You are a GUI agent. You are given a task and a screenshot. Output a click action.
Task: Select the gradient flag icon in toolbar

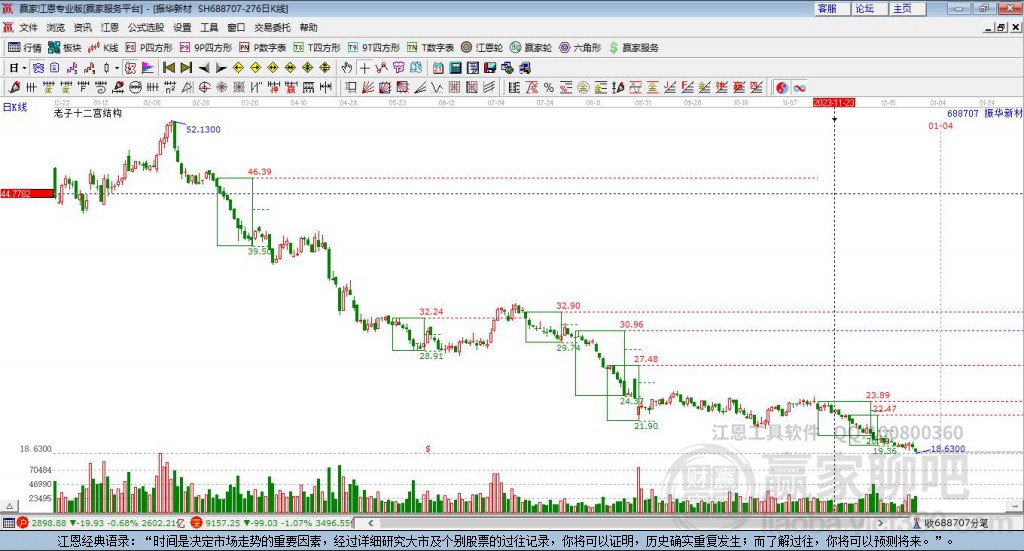pos(148,68)
